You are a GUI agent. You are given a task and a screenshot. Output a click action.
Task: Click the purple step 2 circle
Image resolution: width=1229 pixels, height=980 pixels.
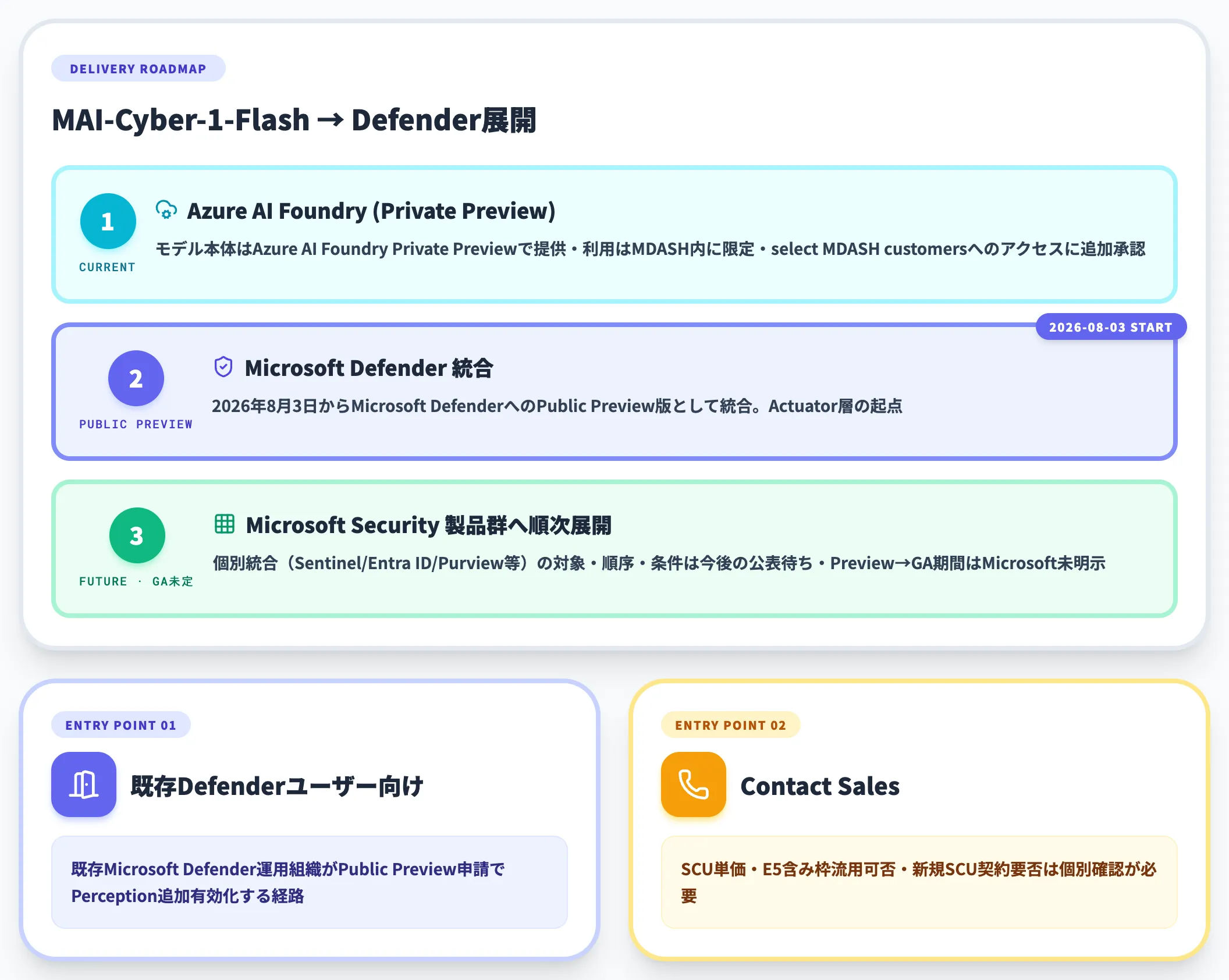coord(136,378)
